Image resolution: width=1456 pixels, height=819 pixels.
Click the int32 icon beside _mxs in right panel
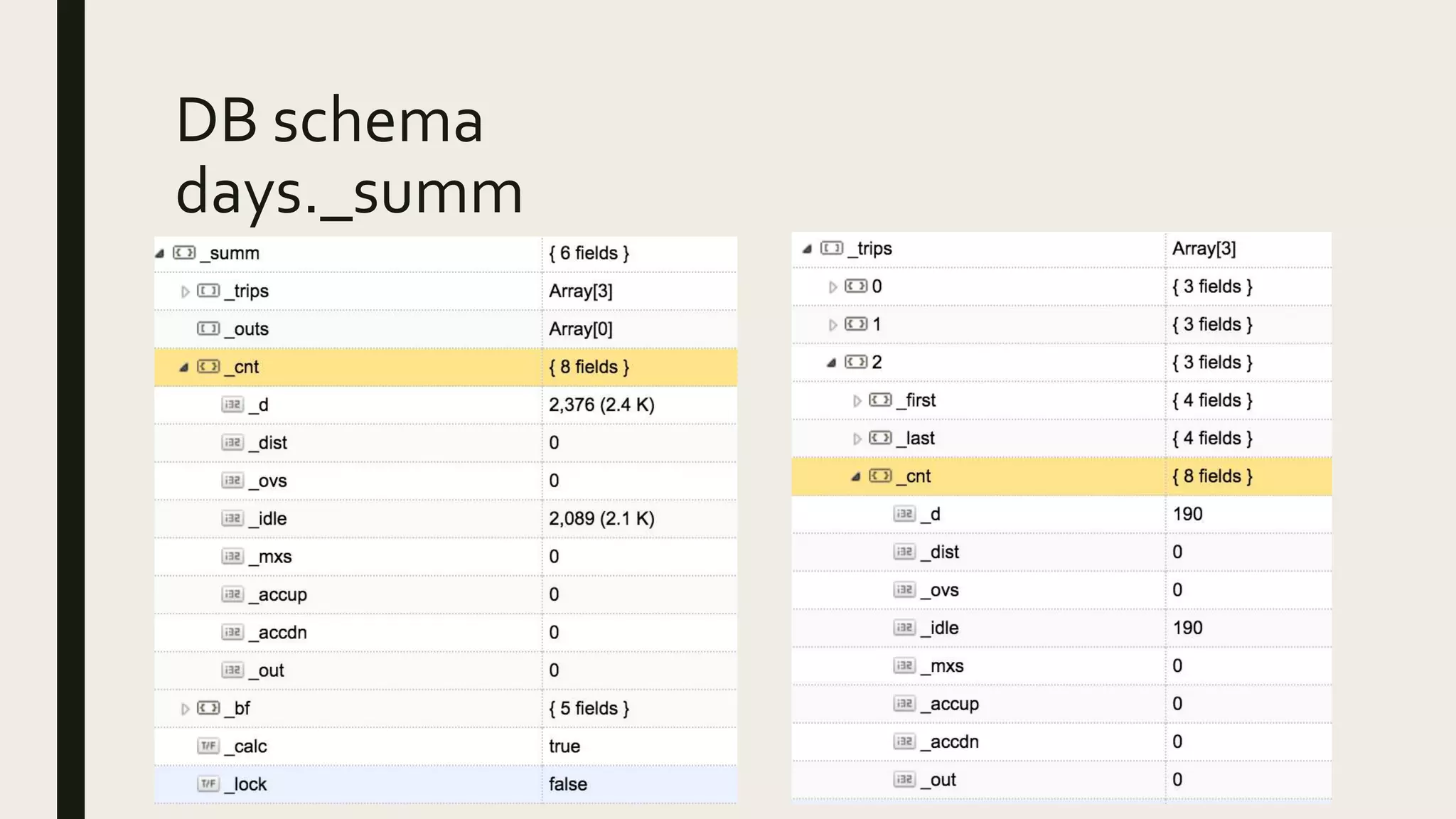pos(904,665)
